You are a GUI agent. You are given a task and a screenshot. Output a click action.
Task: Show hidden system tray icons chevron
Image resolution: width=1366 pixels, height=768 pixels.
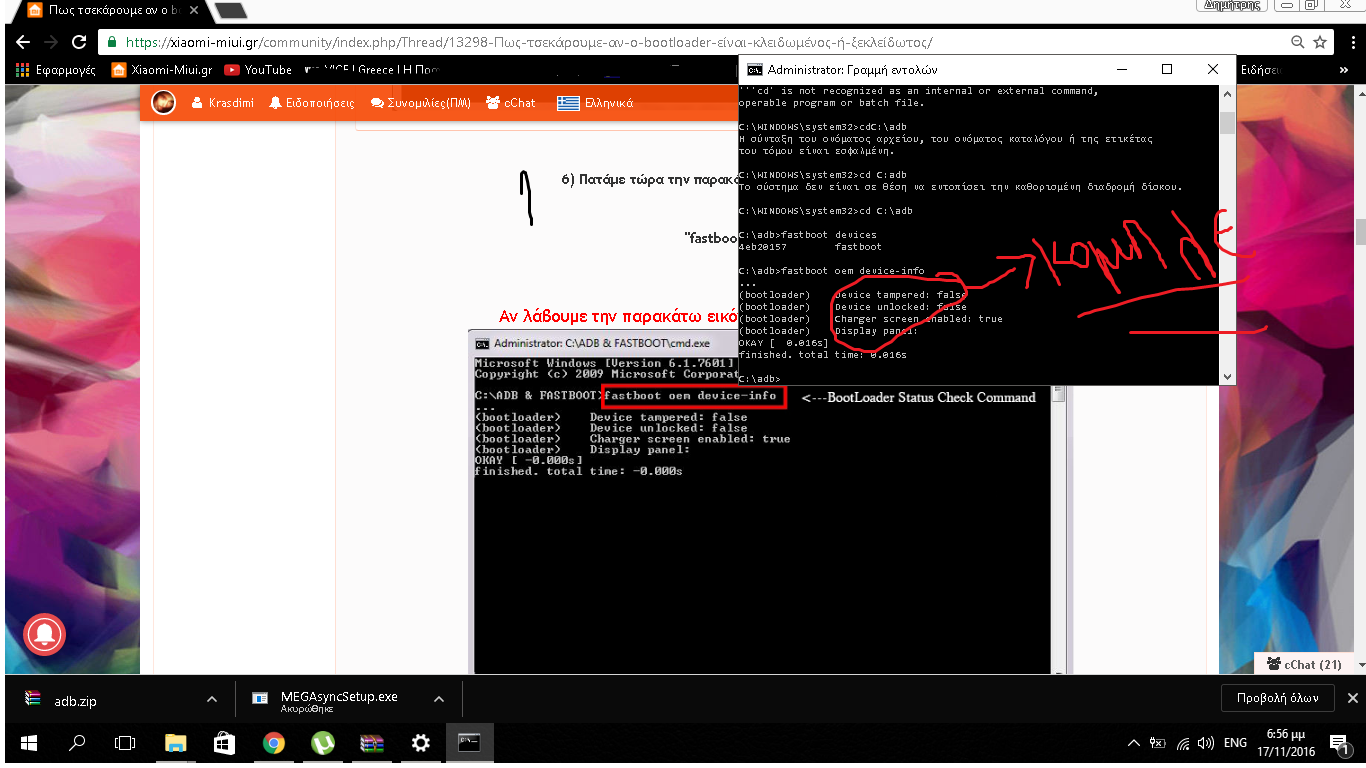(x=1133, y=743)
